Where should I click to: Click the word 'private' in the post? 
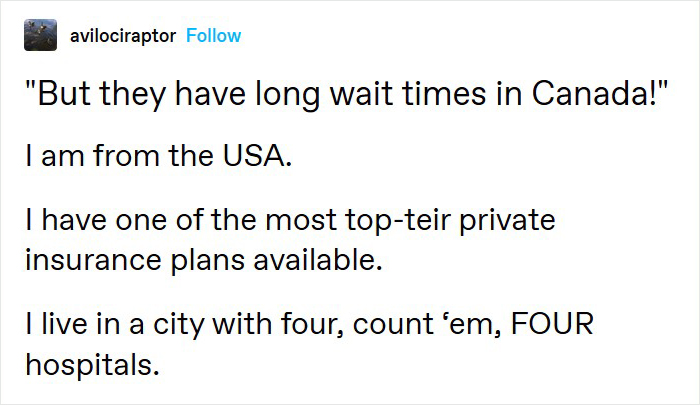coord(507,221)
